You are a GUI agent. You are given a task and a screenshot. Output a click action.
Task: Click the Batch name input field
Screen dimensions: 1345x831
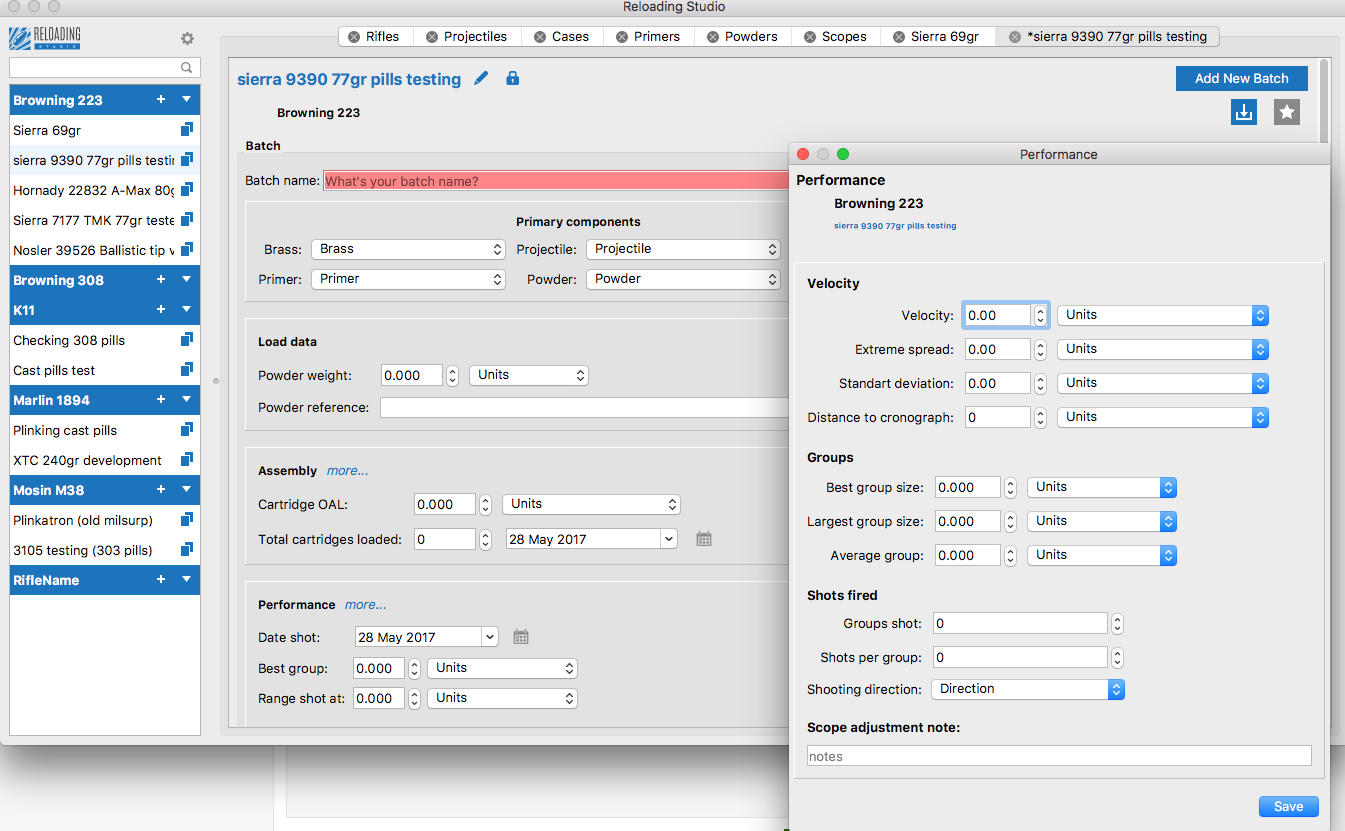click(556, 181)
